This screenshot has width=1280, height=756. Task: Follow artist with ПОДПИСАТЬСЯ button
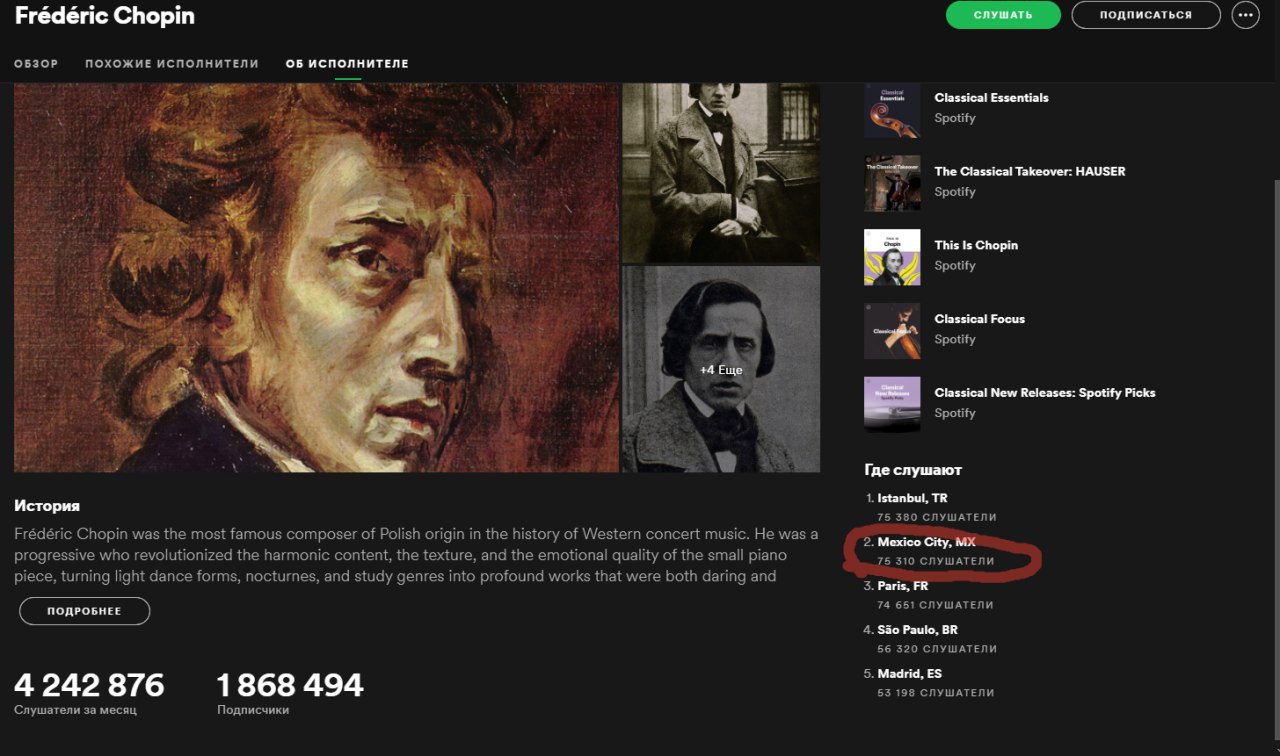tap(1146, 15)
